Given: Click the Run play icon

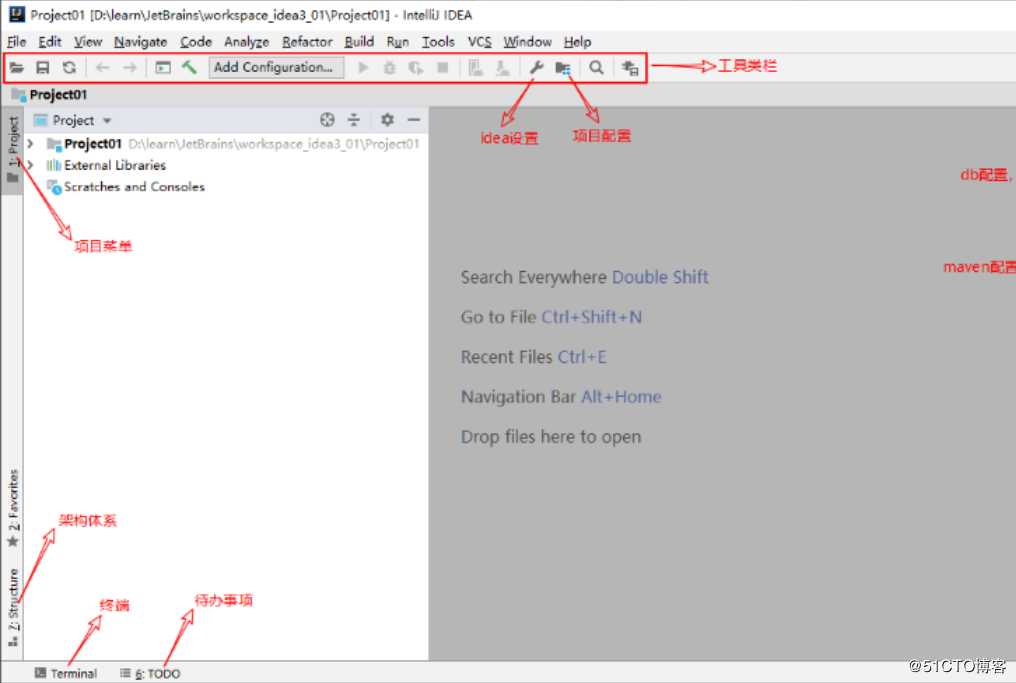Looking at the screenshot, I should [x=363, y=67].
